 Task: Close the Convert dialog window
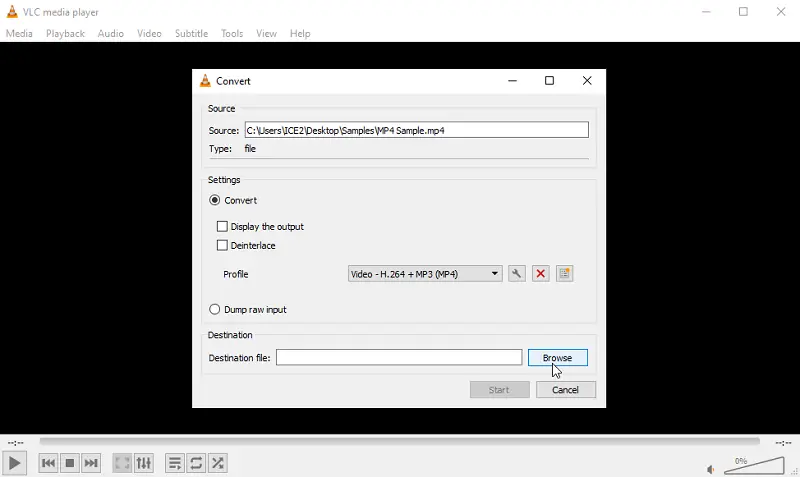[587, 81]
